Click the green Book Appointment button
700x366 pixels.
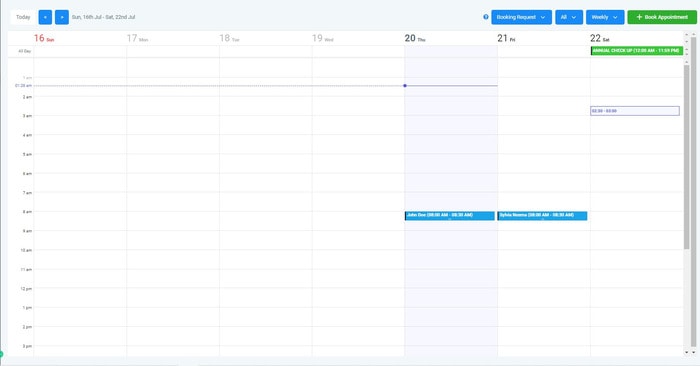(x=662, y=17)
